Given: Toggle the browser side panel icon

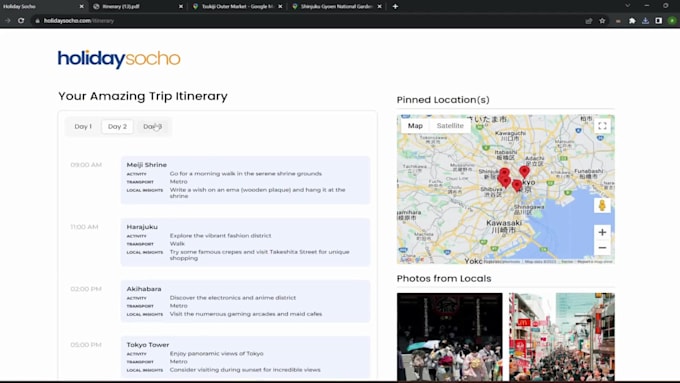Looking at the screenshot, I should pyautogui.click(x=658, y=20).
